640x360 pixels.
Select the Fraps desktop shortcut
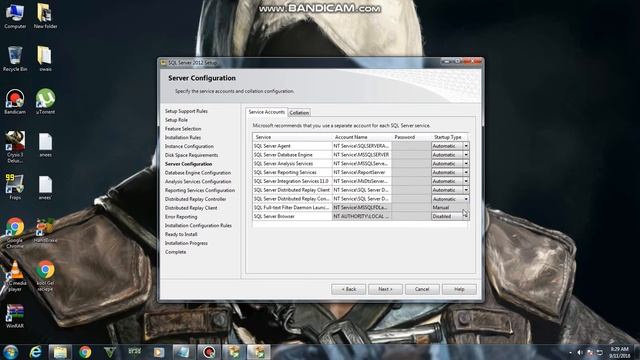(x=15, y=187)
